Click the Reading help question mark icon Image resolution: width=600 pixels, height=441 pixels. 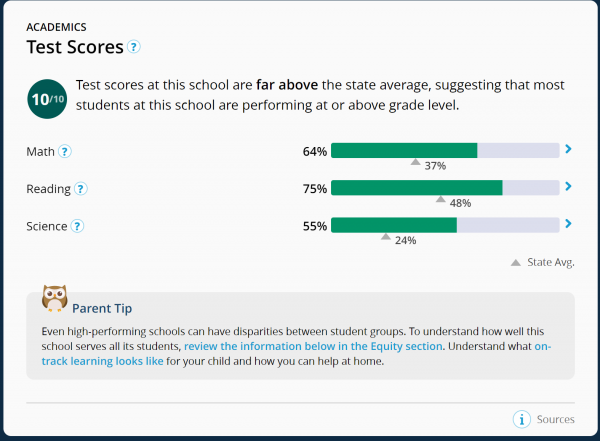click(81, 189)
